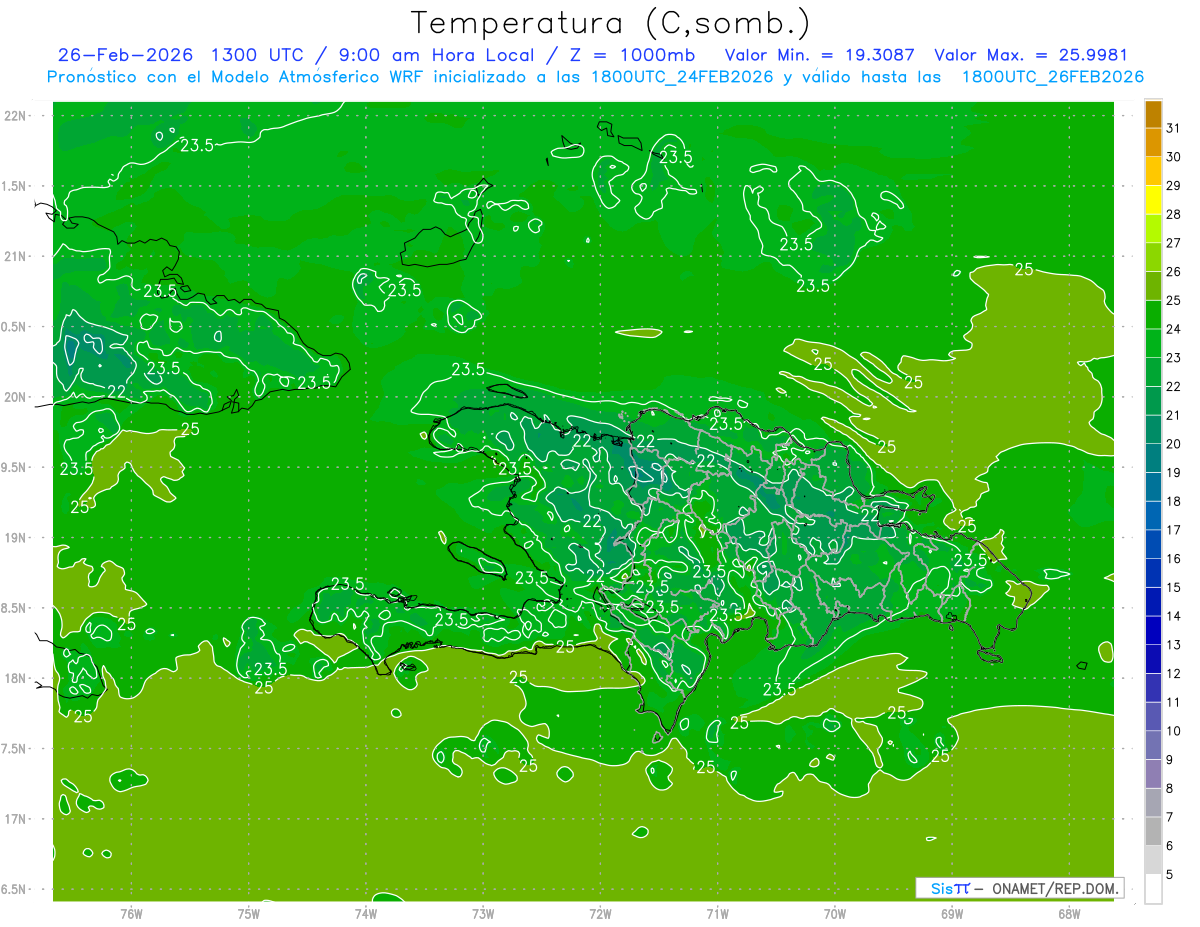
Task: Click longitude axis label '72W'
Action: click(600, 914)
